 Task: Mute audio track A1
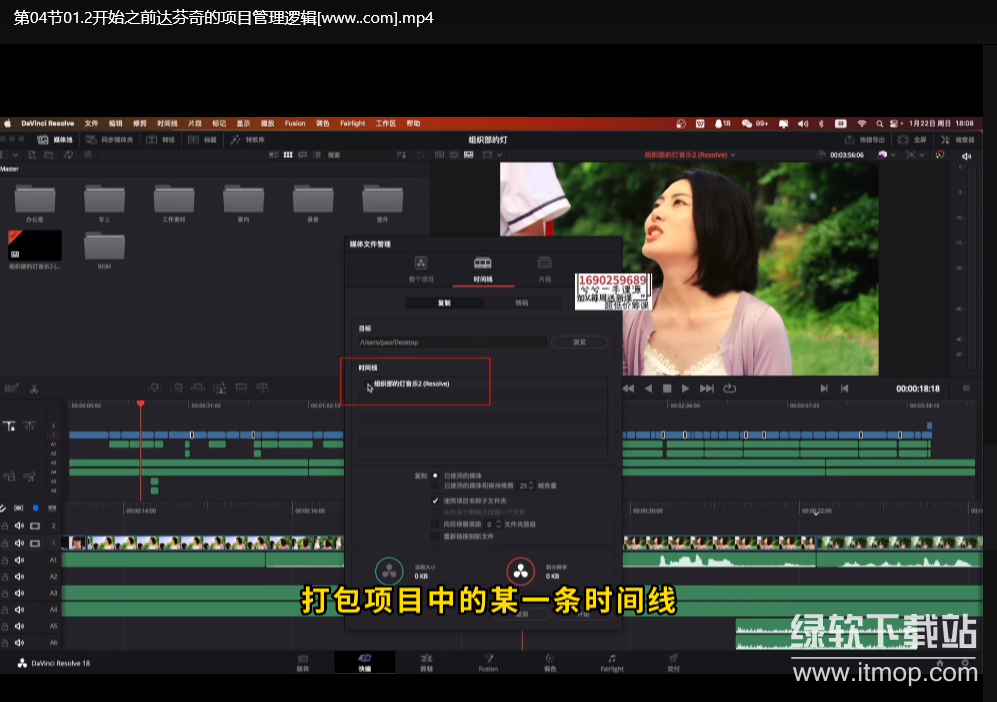coord(19,560)
